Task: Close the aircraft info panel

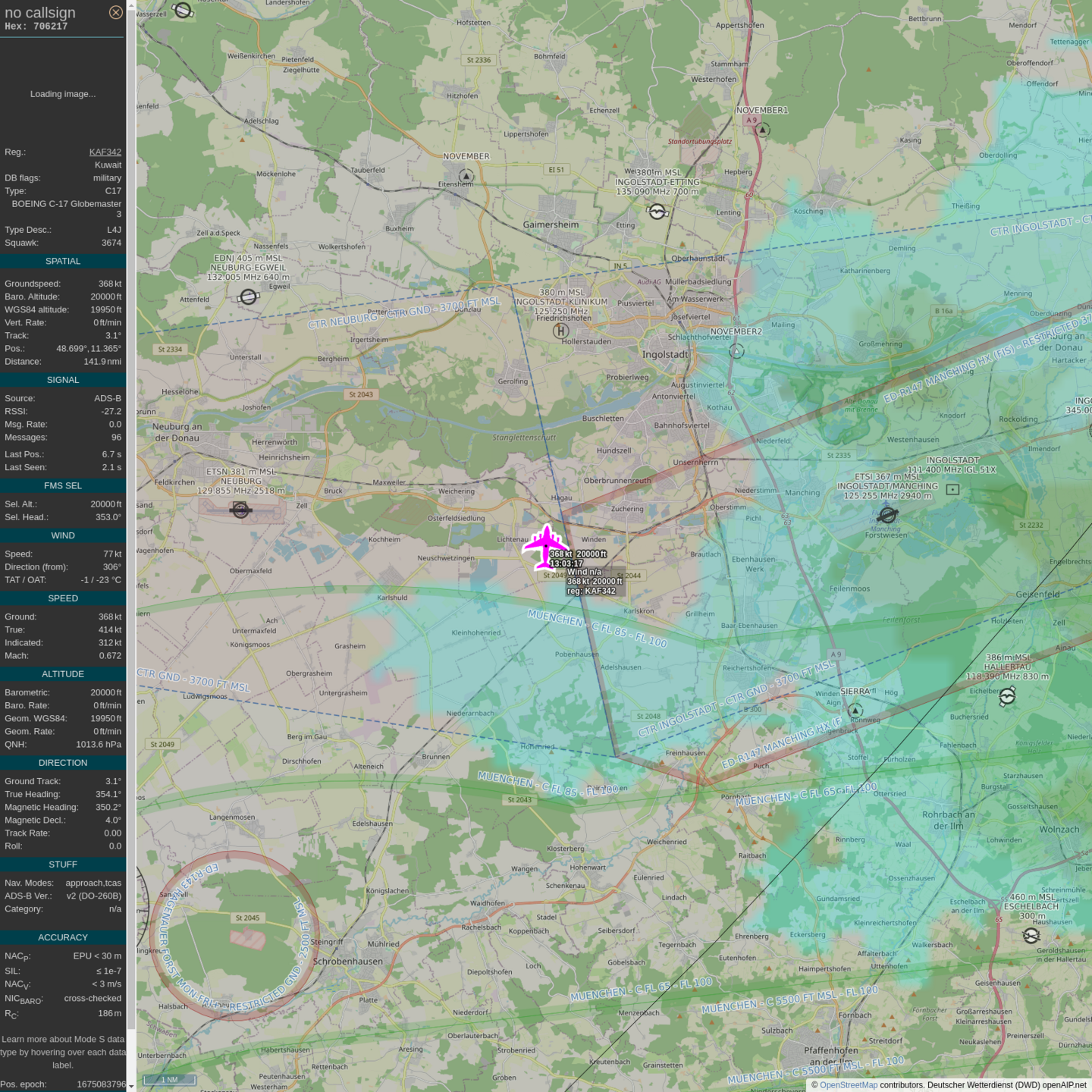Action: click(115, 12)
